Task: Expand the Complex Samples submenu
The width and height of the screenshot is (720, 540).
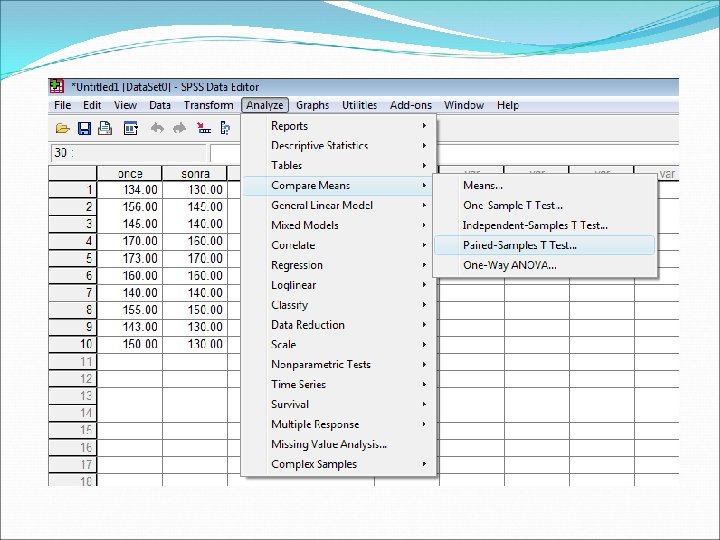Action: tap(339, 464)
